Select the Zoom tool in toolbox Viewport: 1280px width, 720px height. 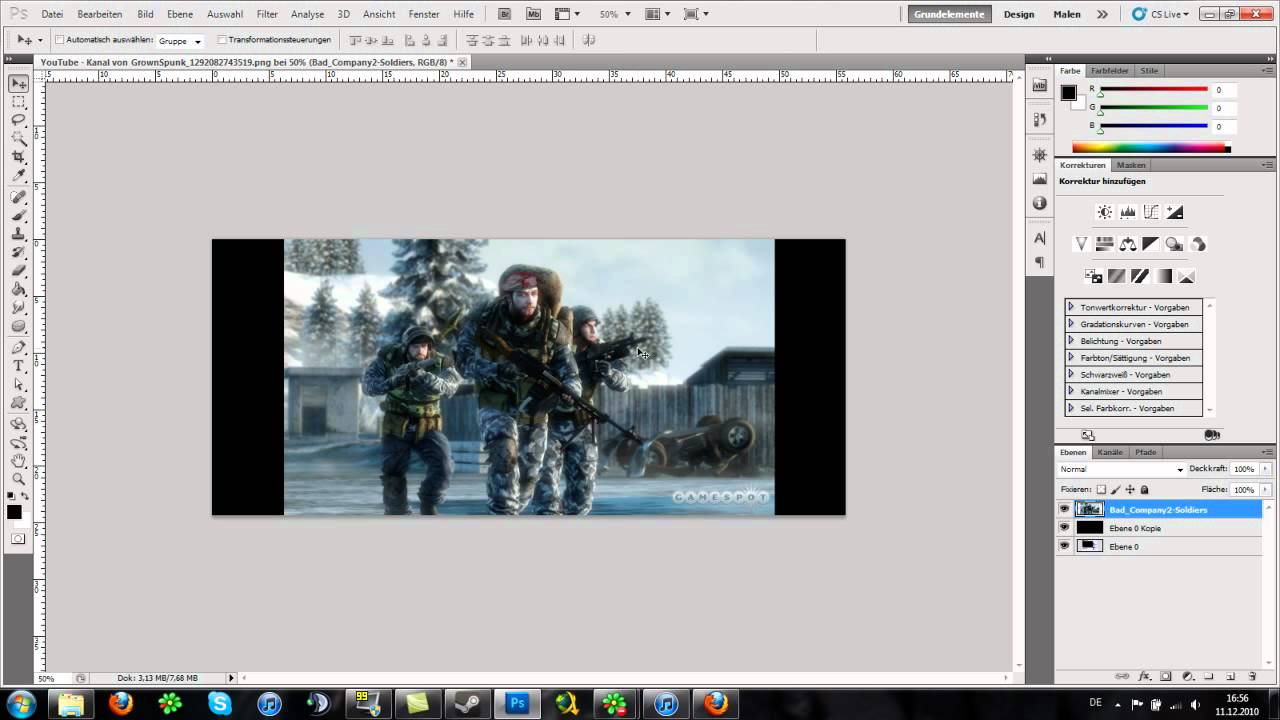[18, 478]
